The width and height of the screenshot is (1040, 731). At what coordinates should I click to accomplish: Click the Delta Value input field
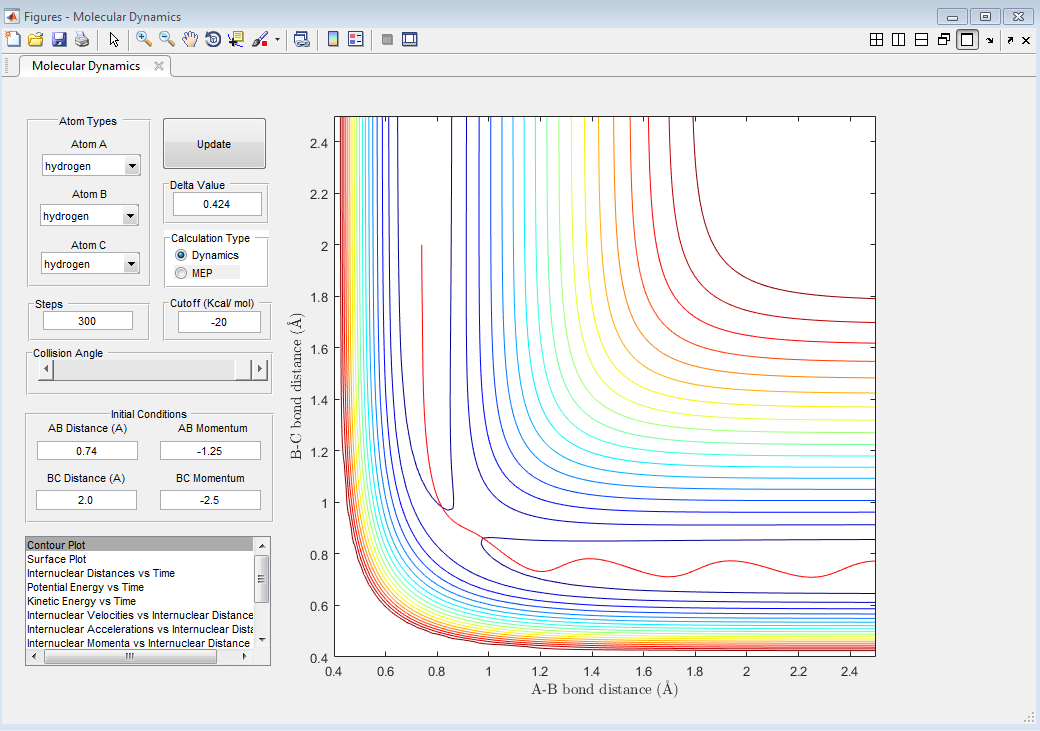[217, 204]
